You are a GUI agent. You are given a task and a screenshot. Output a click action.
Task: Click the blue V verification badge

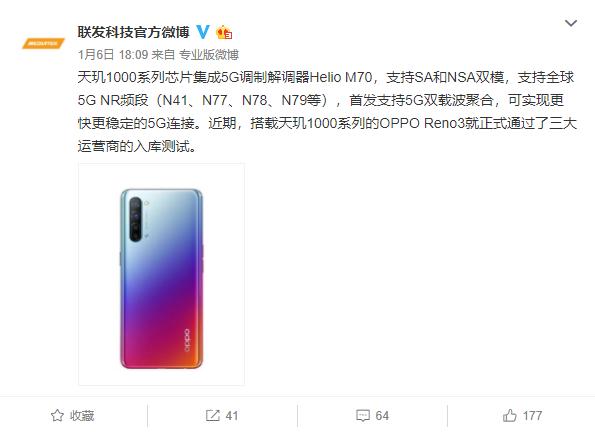[x=203, y=32]
